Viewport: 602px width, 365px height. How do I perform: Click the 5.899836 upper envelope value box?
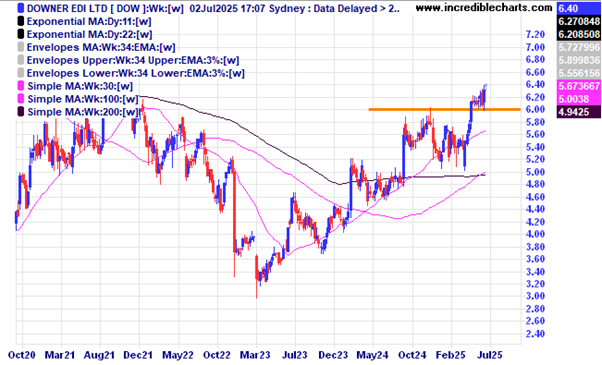579,60
